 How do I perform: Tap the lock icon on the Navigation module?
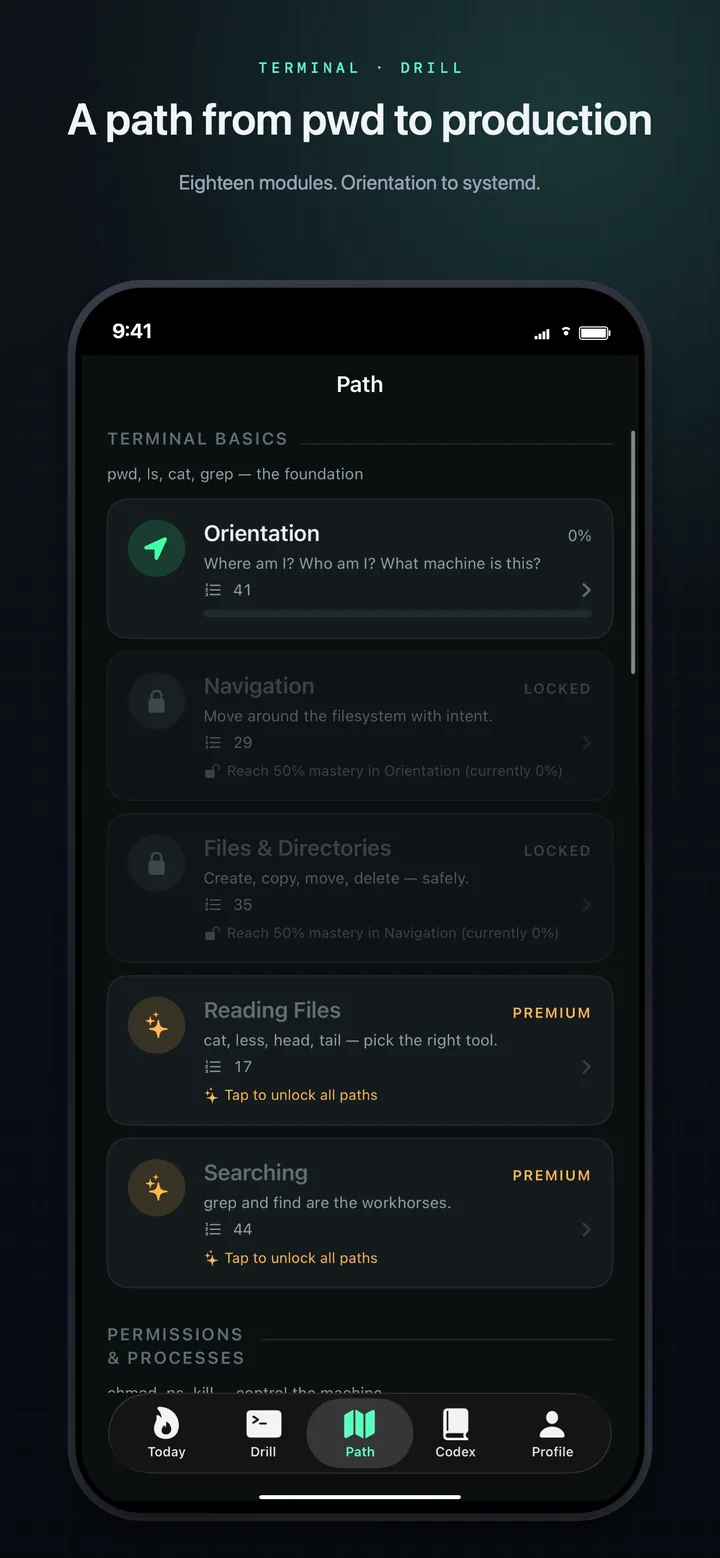click(156, 701)
